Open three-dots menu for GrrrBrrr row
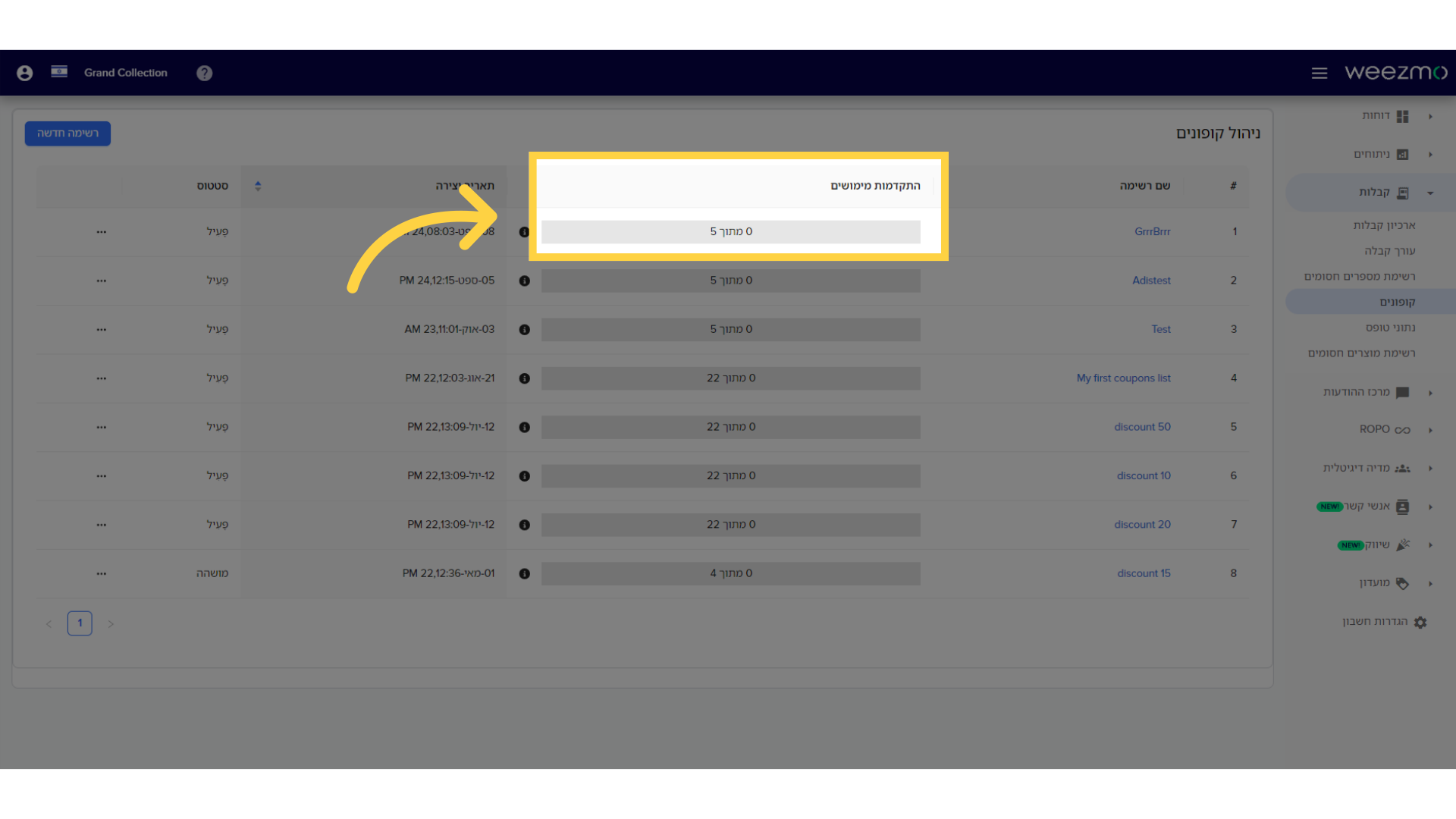1456x819 pixels. [102, 232]
